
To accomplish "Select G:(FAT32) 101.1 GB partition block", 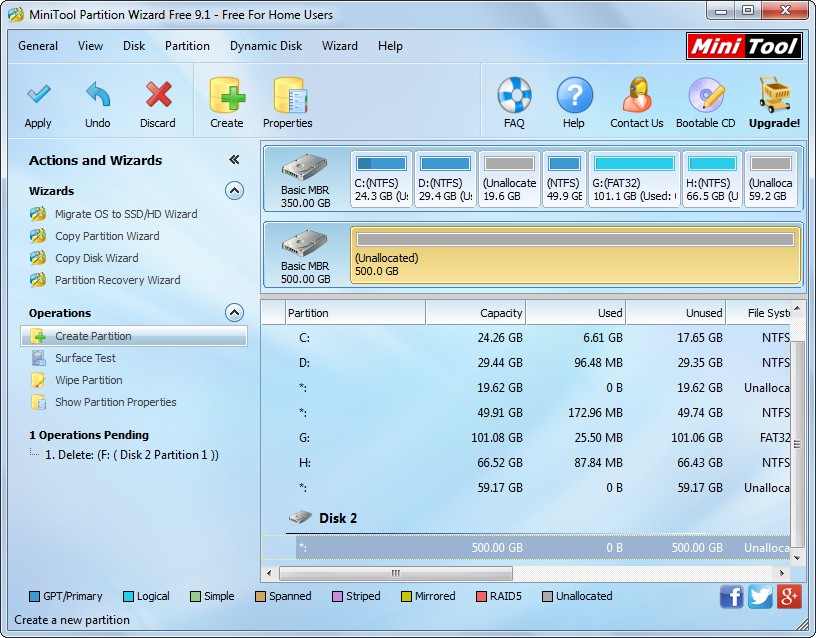I will (x=634, y=179).
